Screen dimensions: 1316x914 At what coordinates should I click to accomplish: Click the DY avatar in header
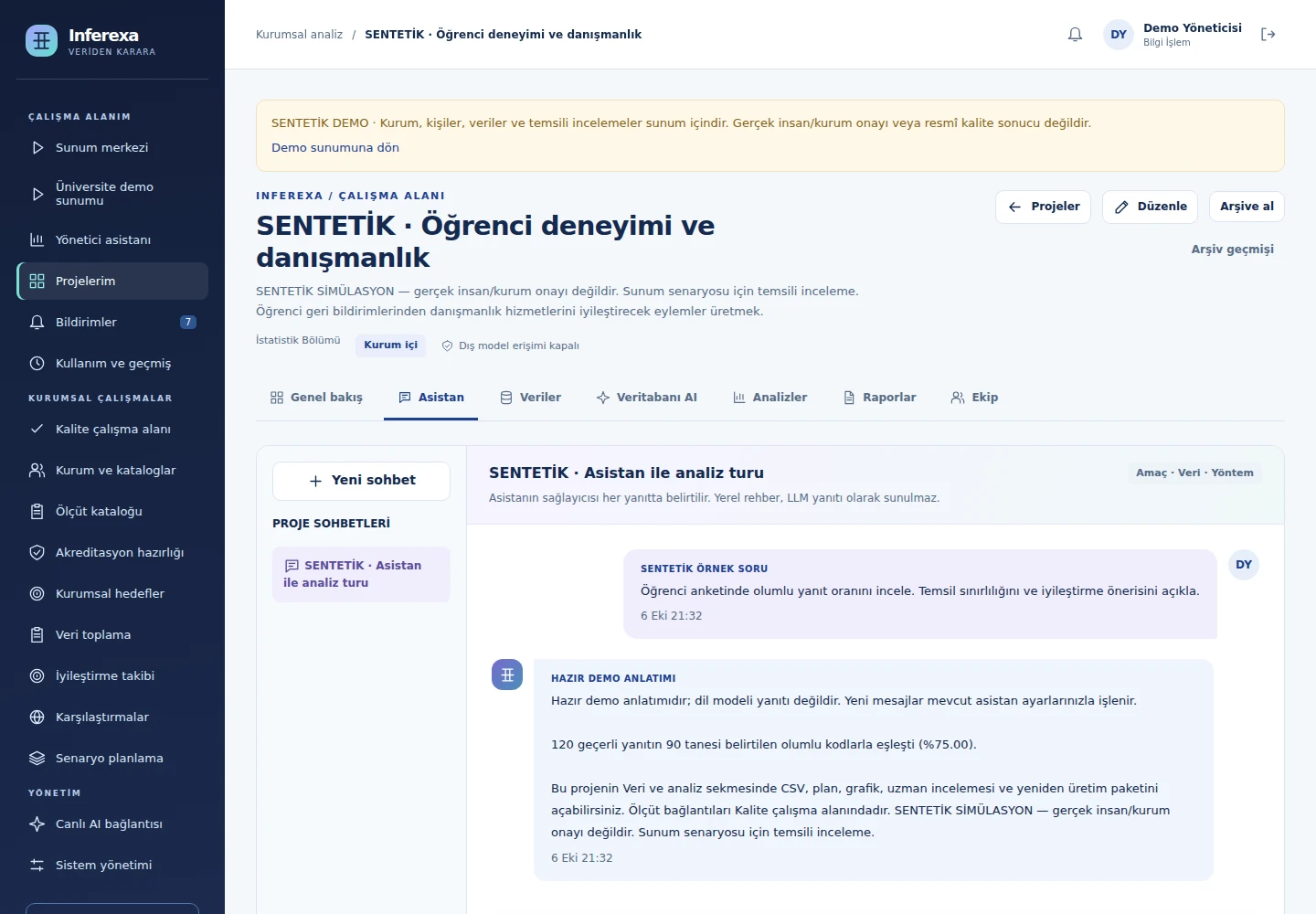coord(1119,35)
